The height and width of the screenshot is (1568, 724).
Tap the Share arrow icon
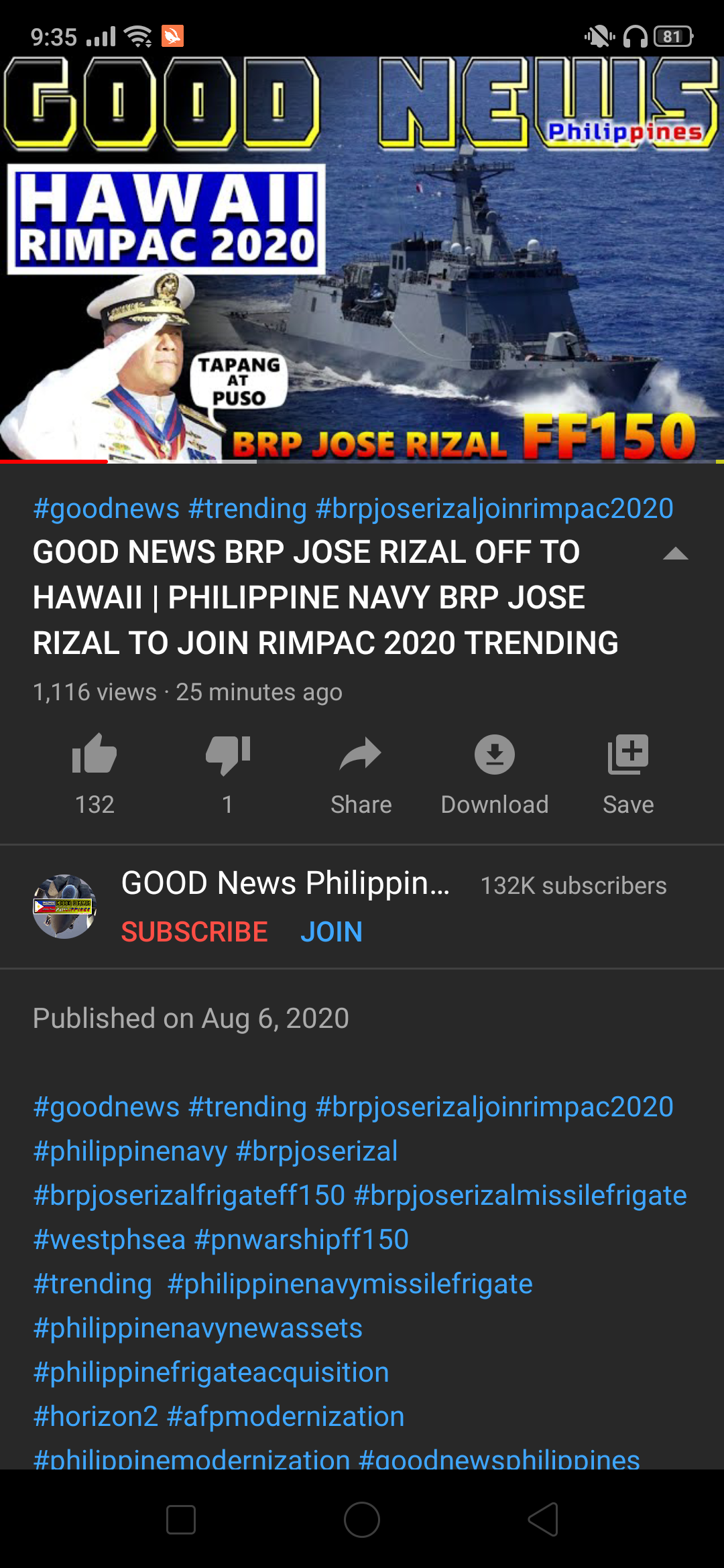click(361, 755)
